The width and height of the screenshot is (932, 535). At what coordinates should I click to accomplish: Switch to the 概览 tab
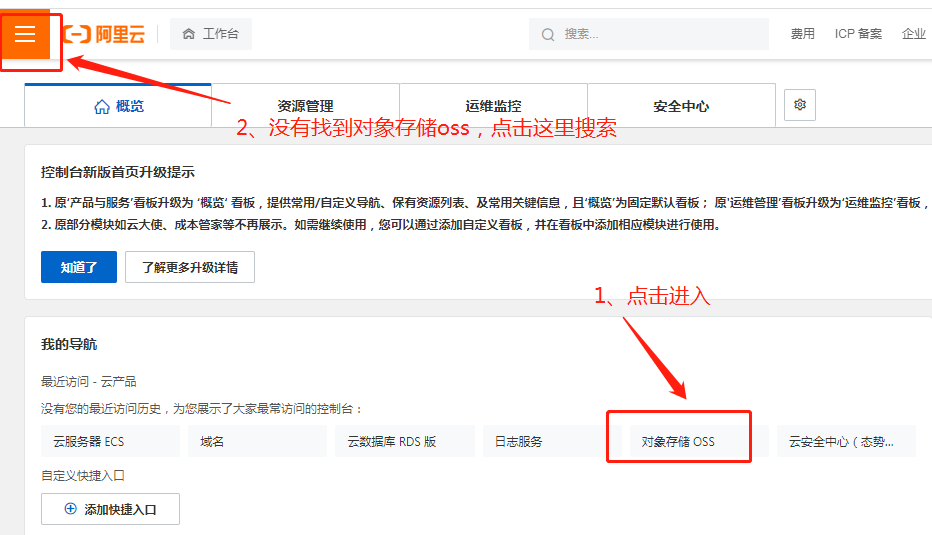118,106
